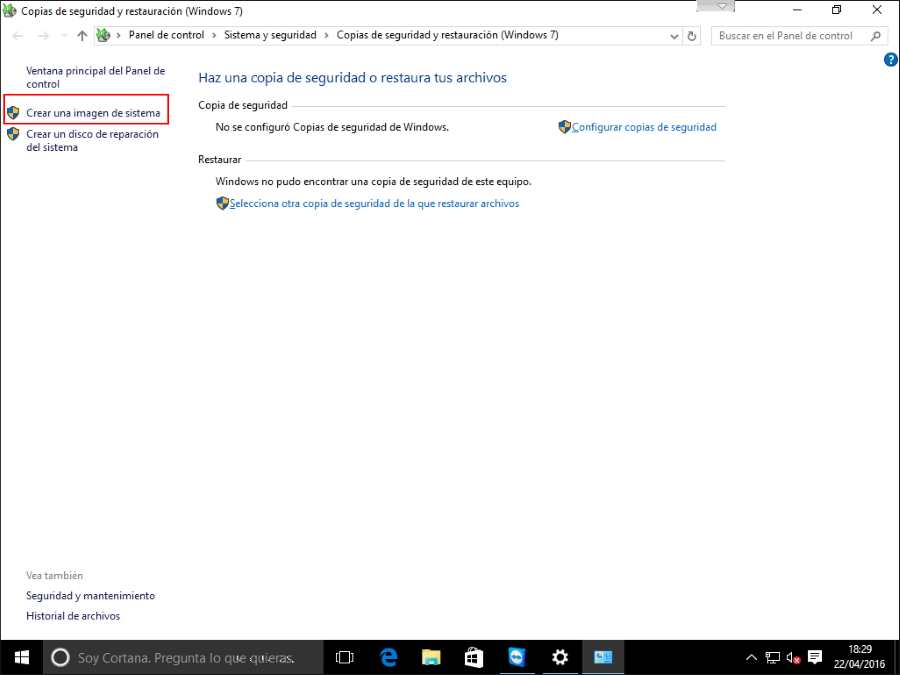
Task: Launch Microsoft Edge from taskbar
Action: pos(389,657)
